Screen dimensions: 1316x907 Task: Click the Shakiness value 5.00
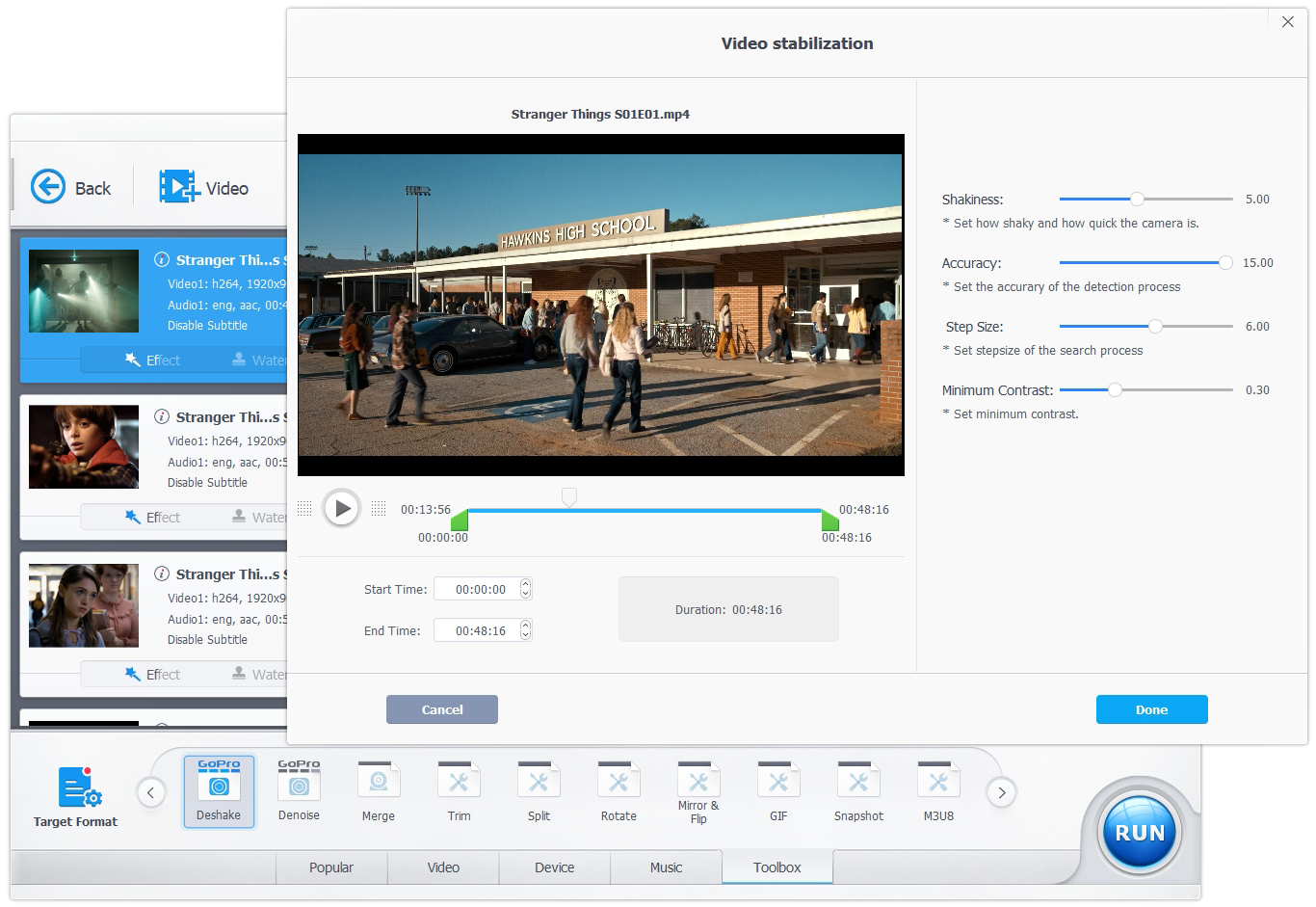1257,200
